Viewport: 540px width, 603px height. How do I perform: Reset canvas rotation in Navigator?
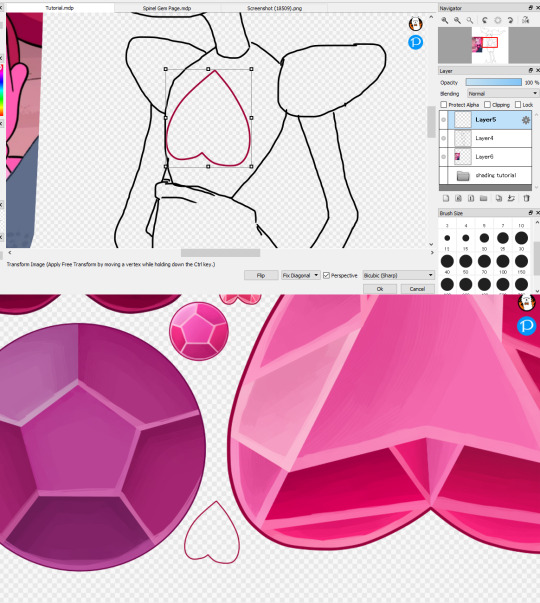498,20
